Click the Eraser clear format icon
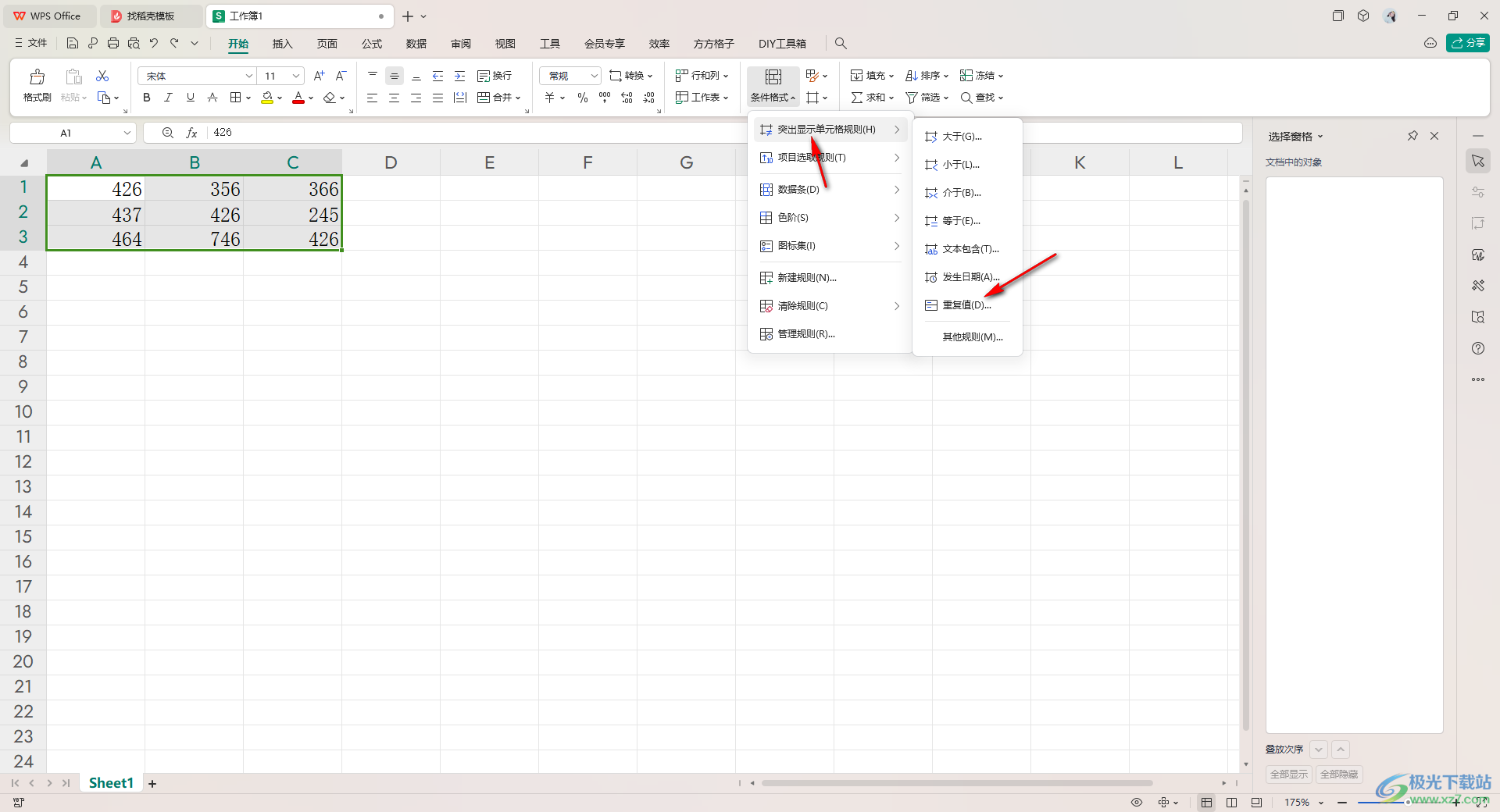This screenshot has height=812, width=1500. click(x=330, y=98)
